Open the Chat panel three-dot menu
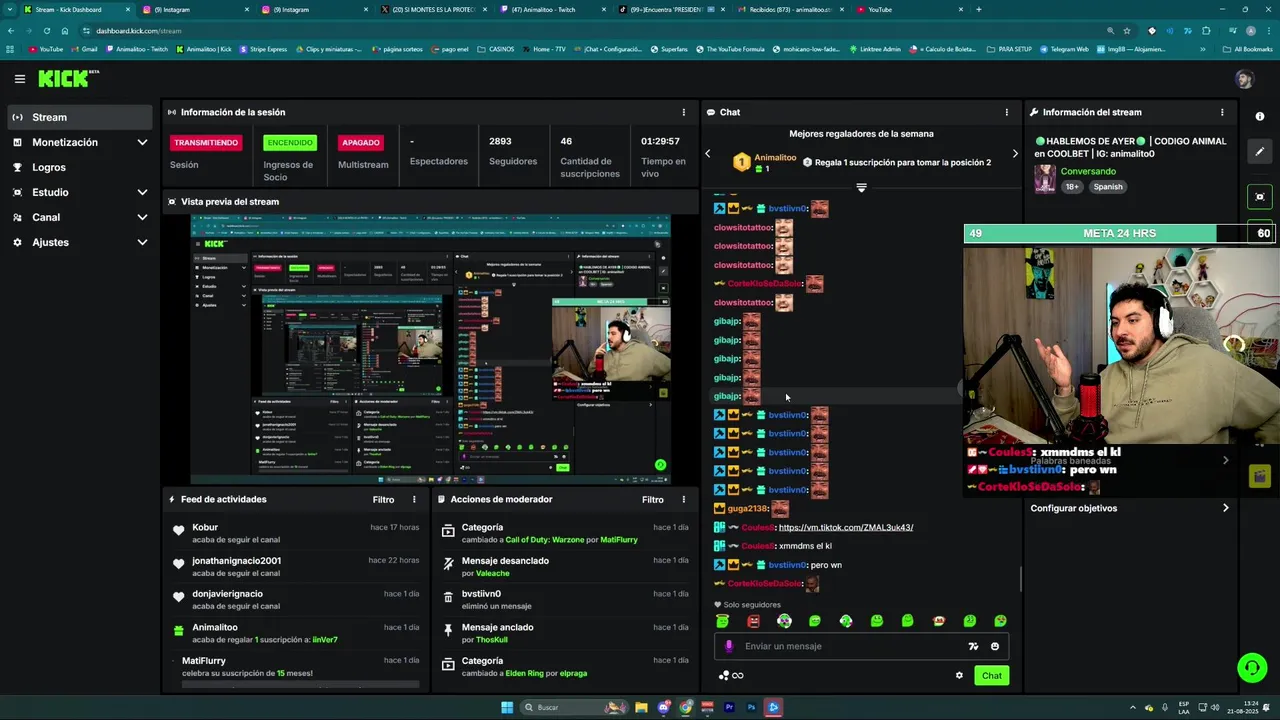Image resolution: width=1280 pixels, height=720 pixels. pyautogui.click(x=1007, y=112)
